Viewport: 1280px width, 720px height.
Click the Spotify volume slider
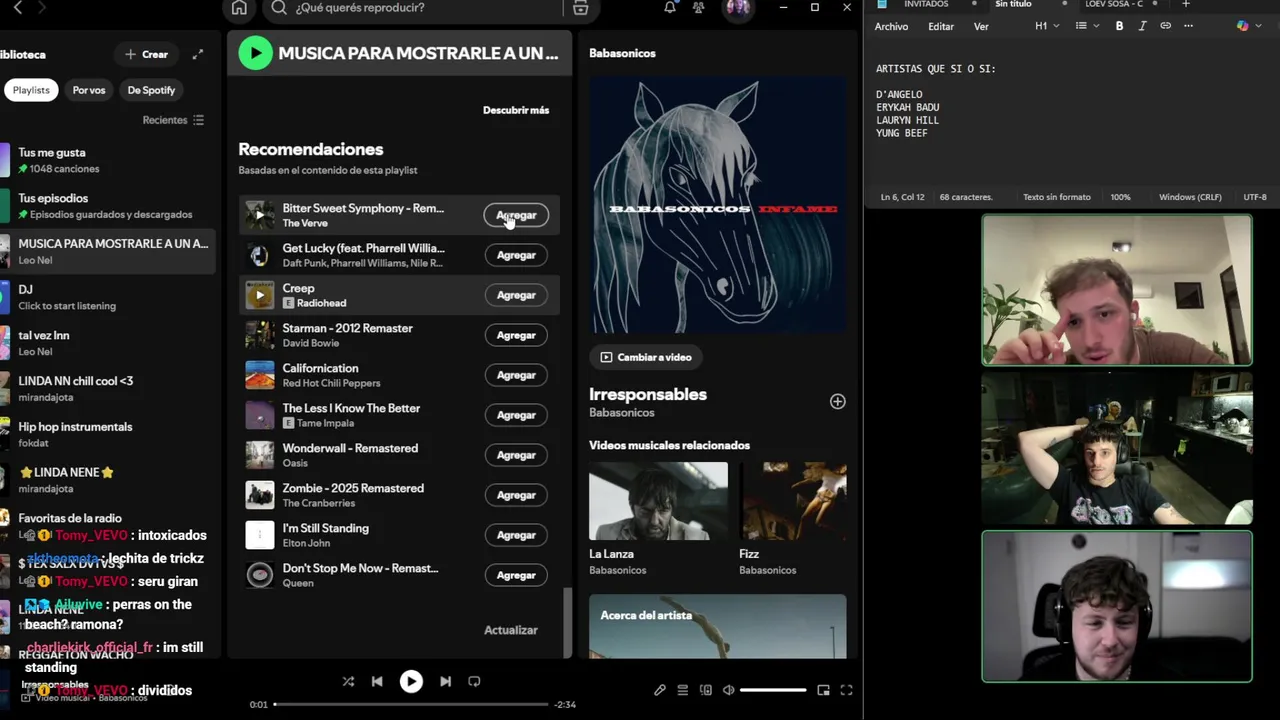[773, 690]
